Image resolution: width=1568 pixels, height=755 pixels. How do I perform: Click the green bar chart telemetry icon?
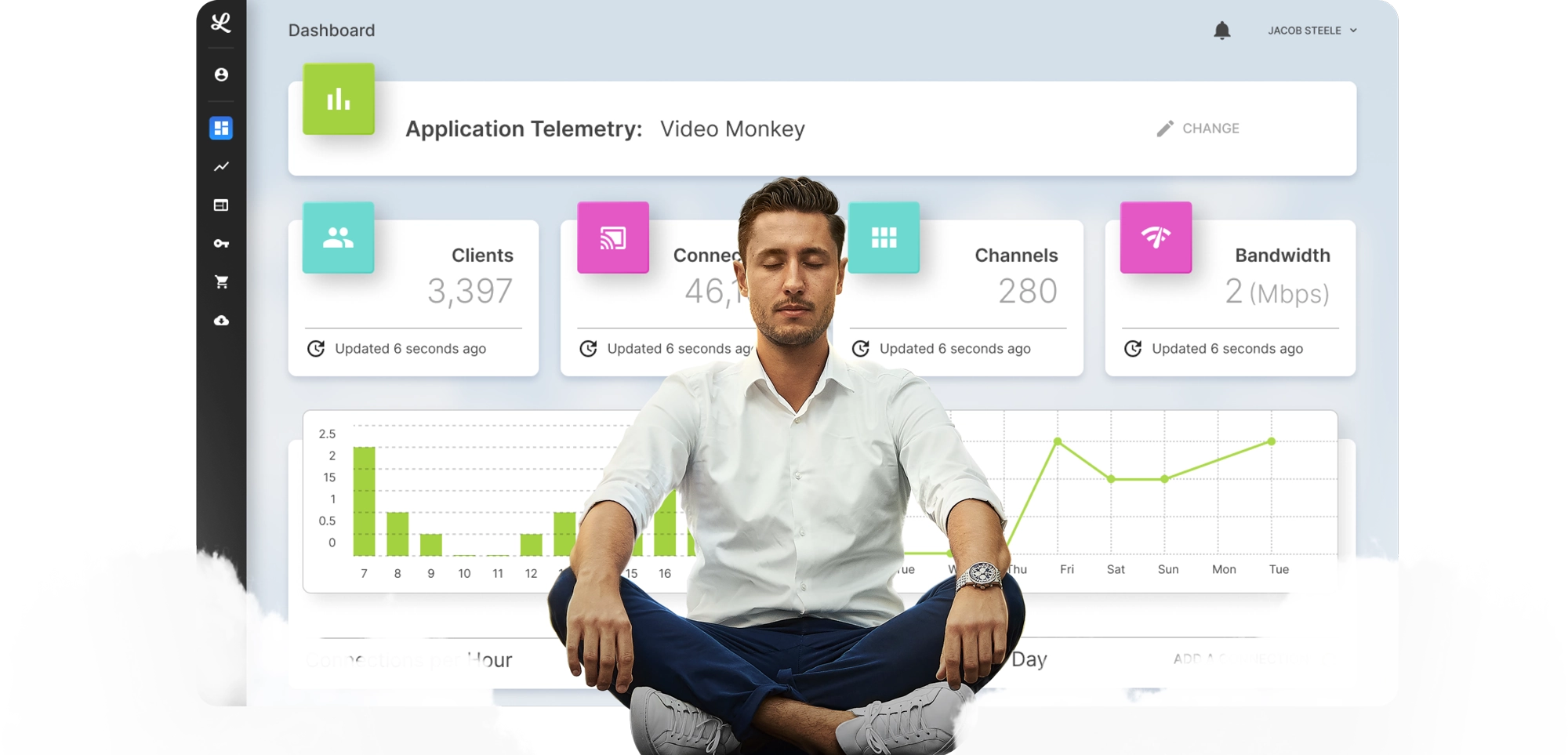point(339,99)
